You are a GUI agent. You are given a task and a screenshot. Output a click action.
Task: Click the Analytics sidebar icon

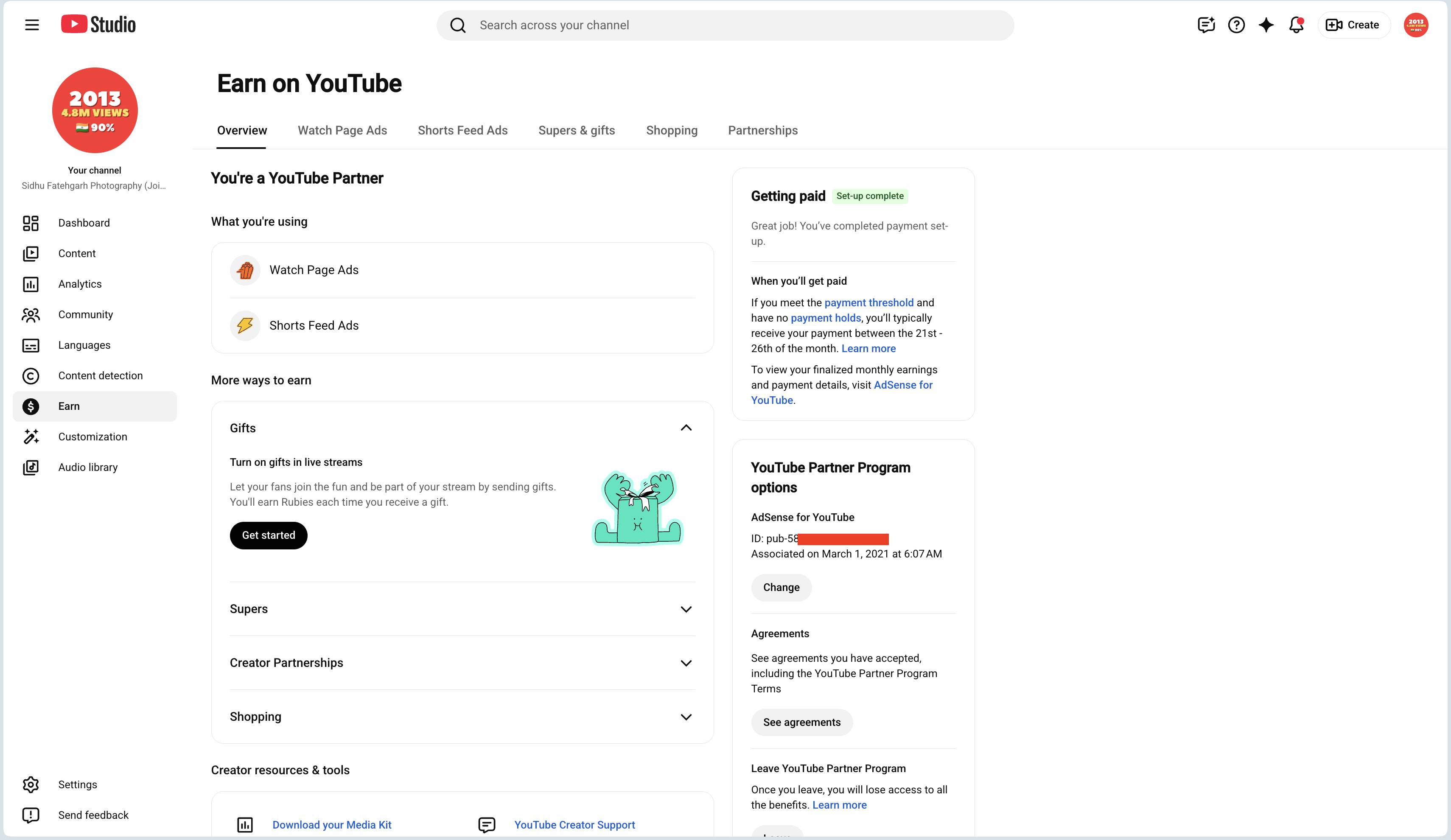click(x=31, y=284)
